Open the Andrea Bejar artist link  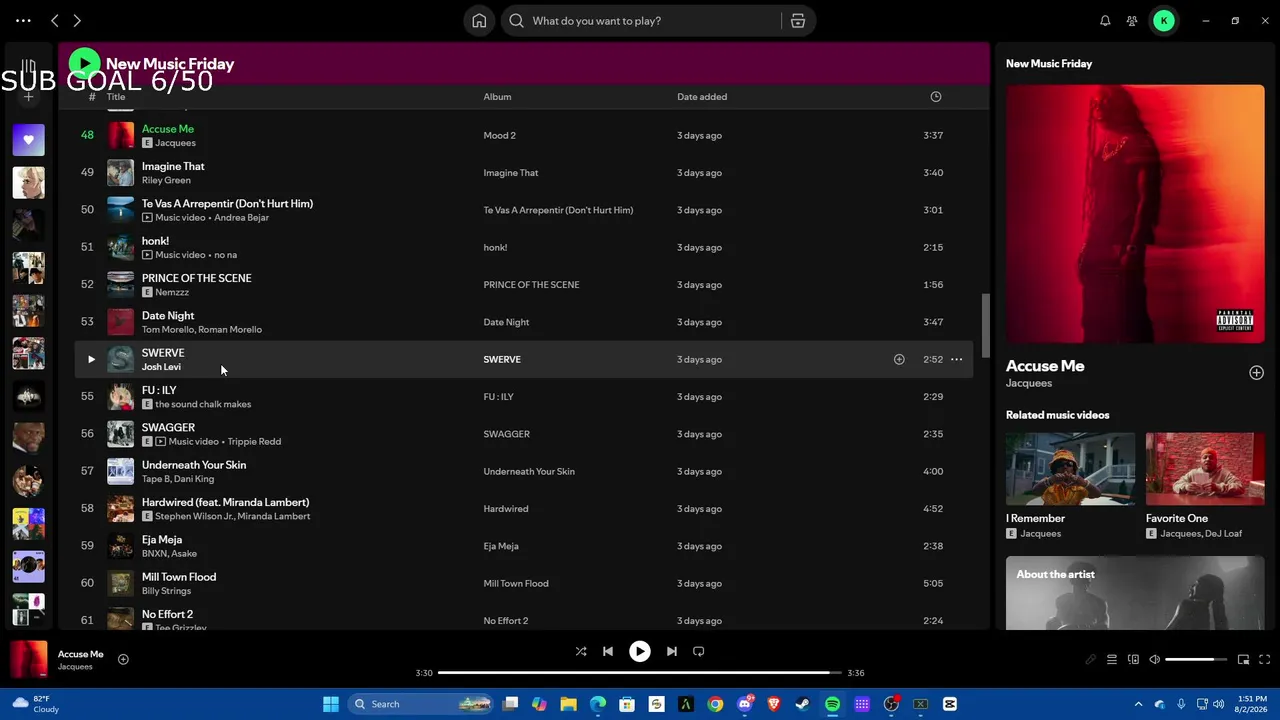point(241,217)
